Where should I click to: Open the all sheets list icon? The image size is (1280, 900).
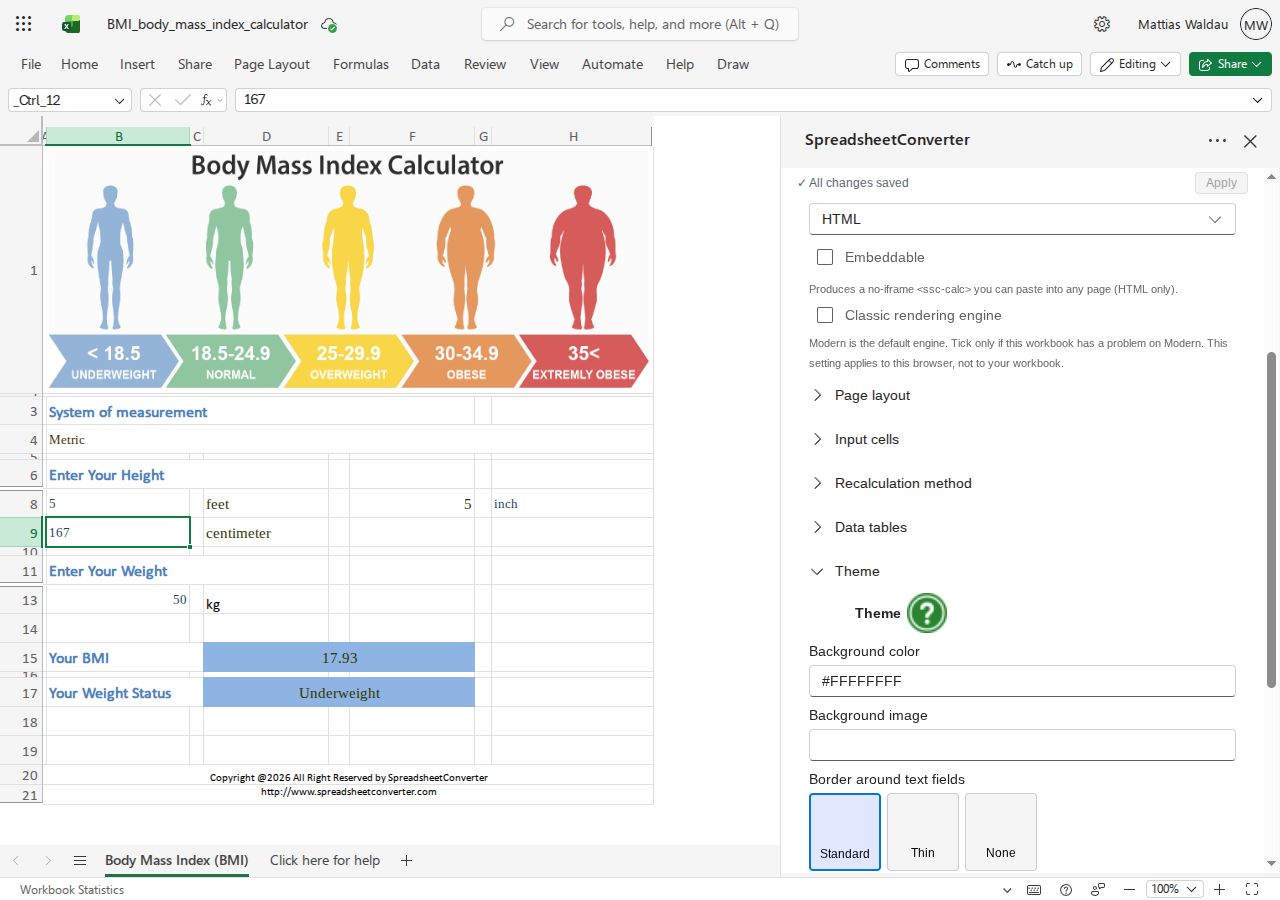(80, 860)
